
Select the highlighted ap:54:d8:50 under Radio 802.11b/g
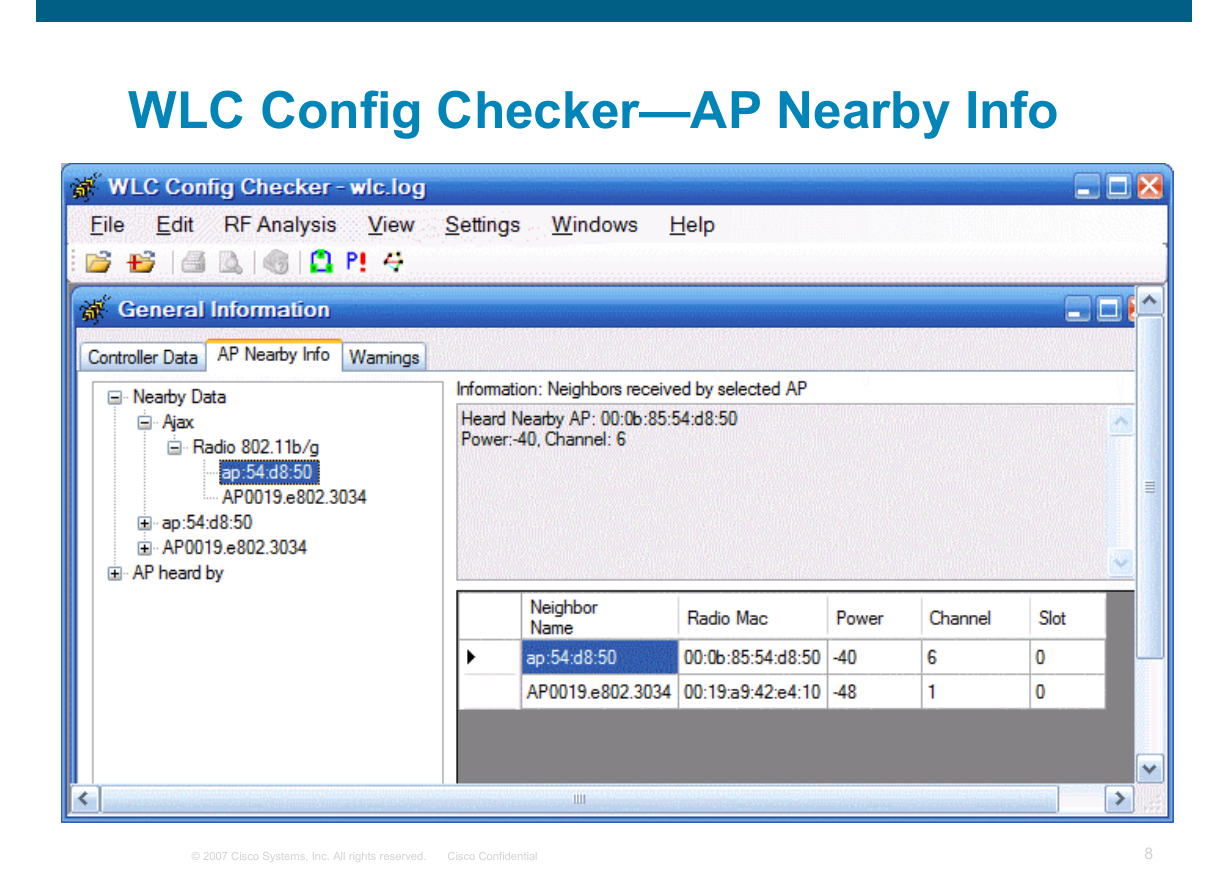(x=270, y=472)
